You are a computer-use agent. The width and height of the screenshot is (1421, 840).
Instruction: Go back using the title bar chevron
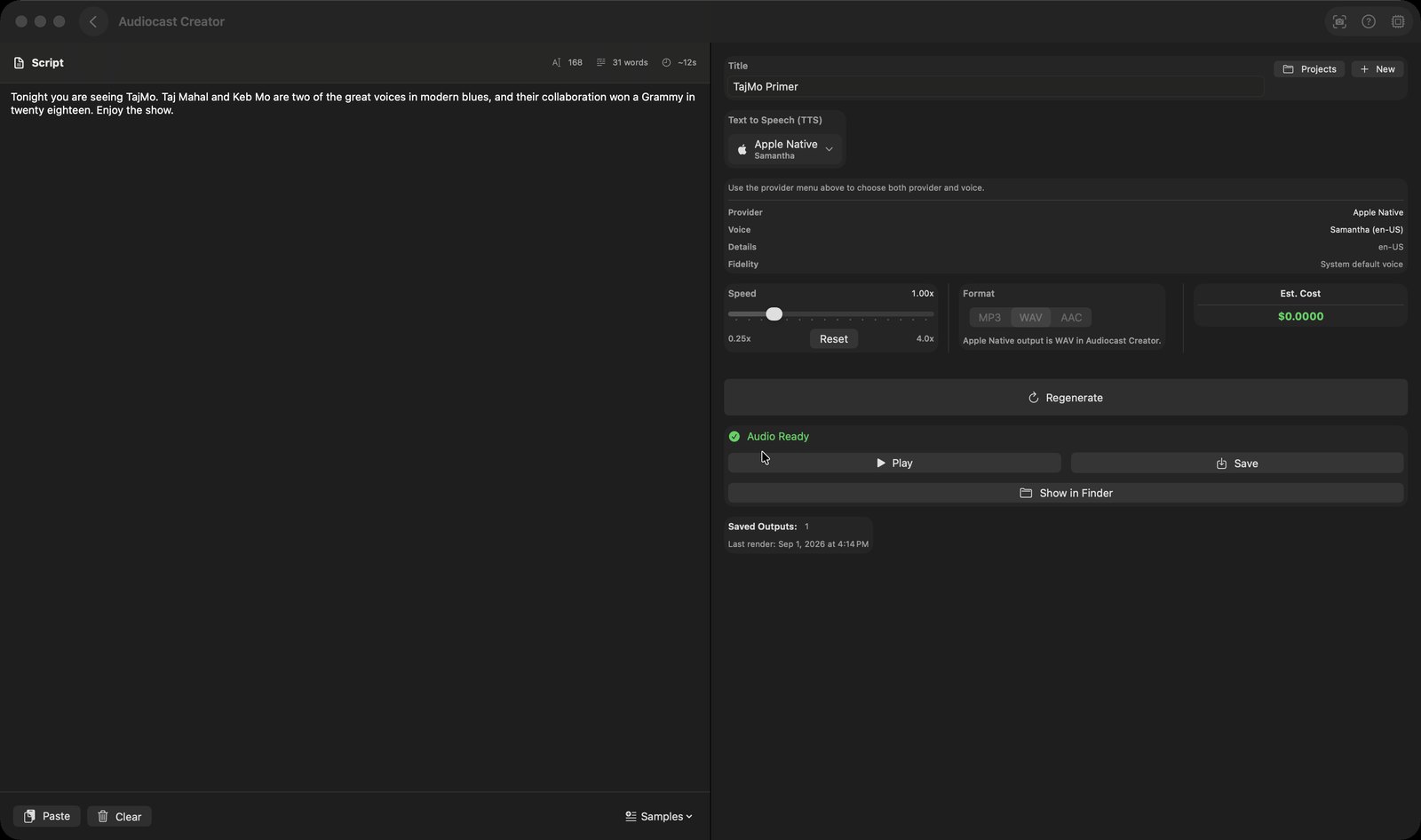click(x=93, y=21)
